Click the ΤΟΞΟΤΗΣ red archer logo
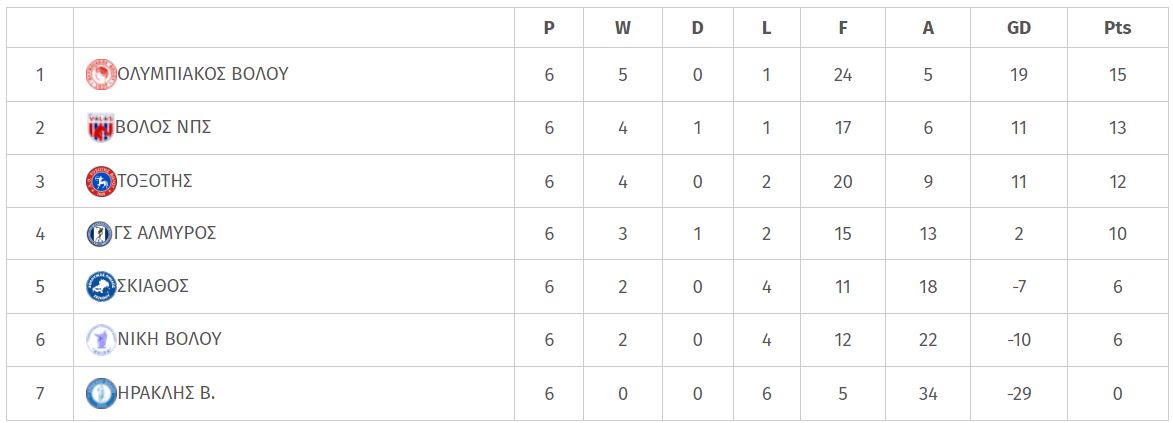1173x423 pixels. pyautogui.click(x=101, y=181)
